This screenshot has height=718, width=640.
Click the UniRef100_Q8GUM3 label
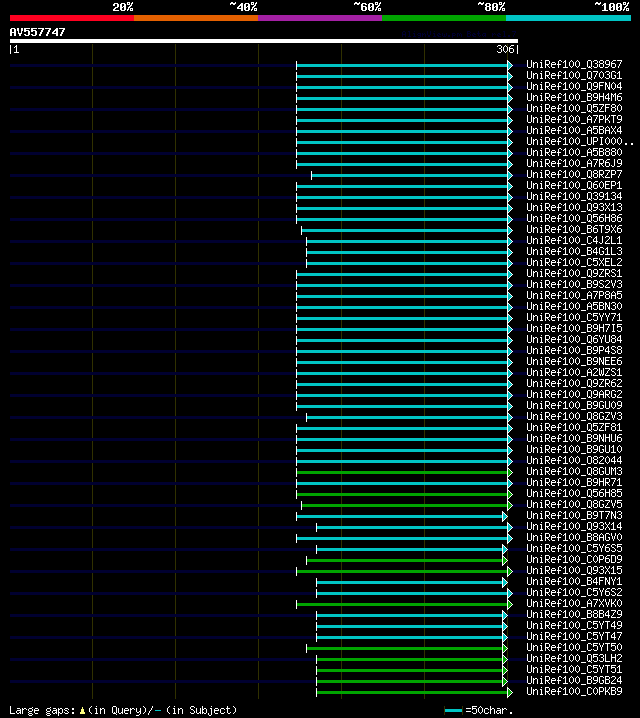[574, 471]
